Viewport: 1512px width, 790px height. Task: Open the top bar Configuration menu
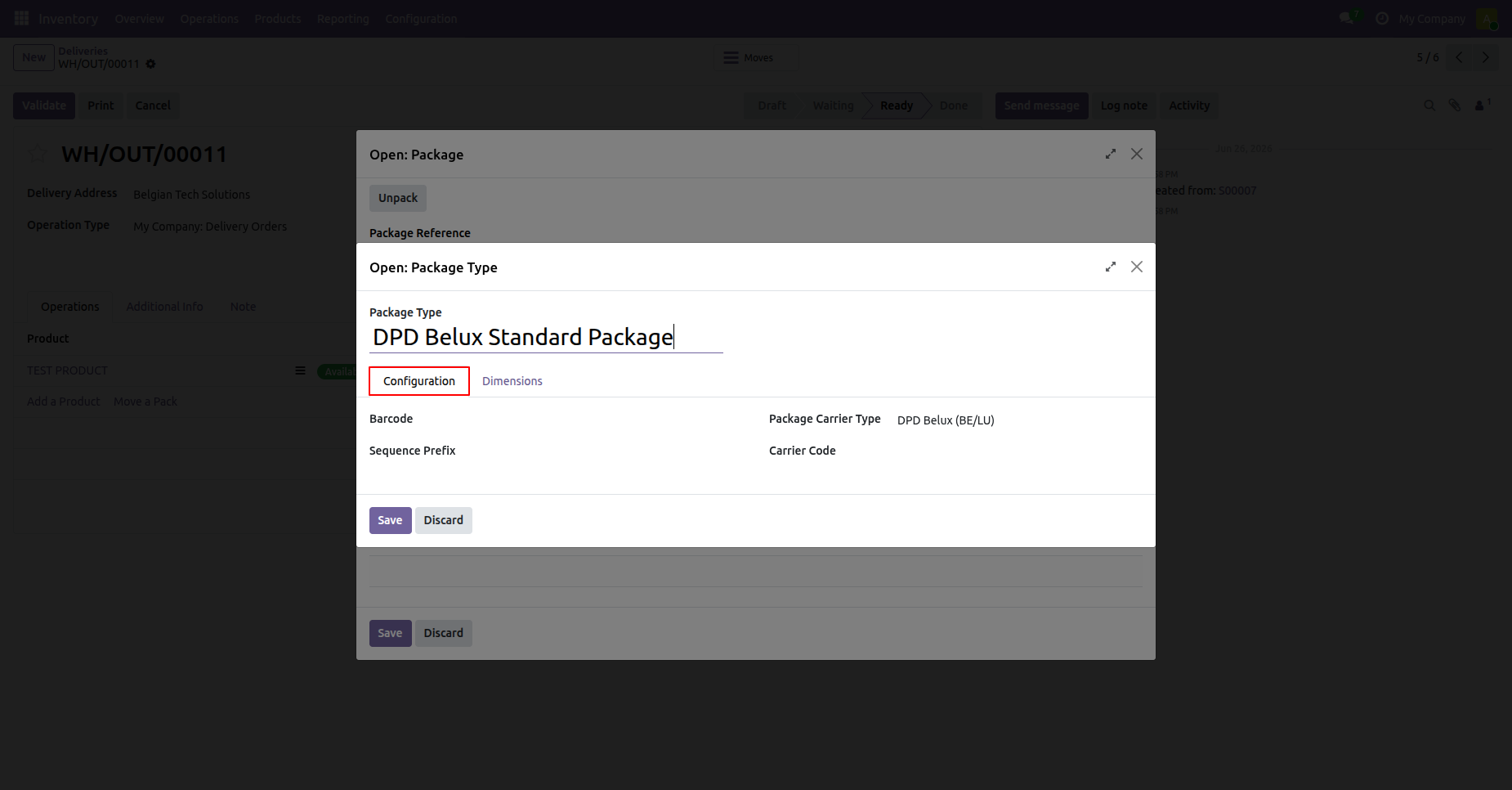[x=421, y=18]
